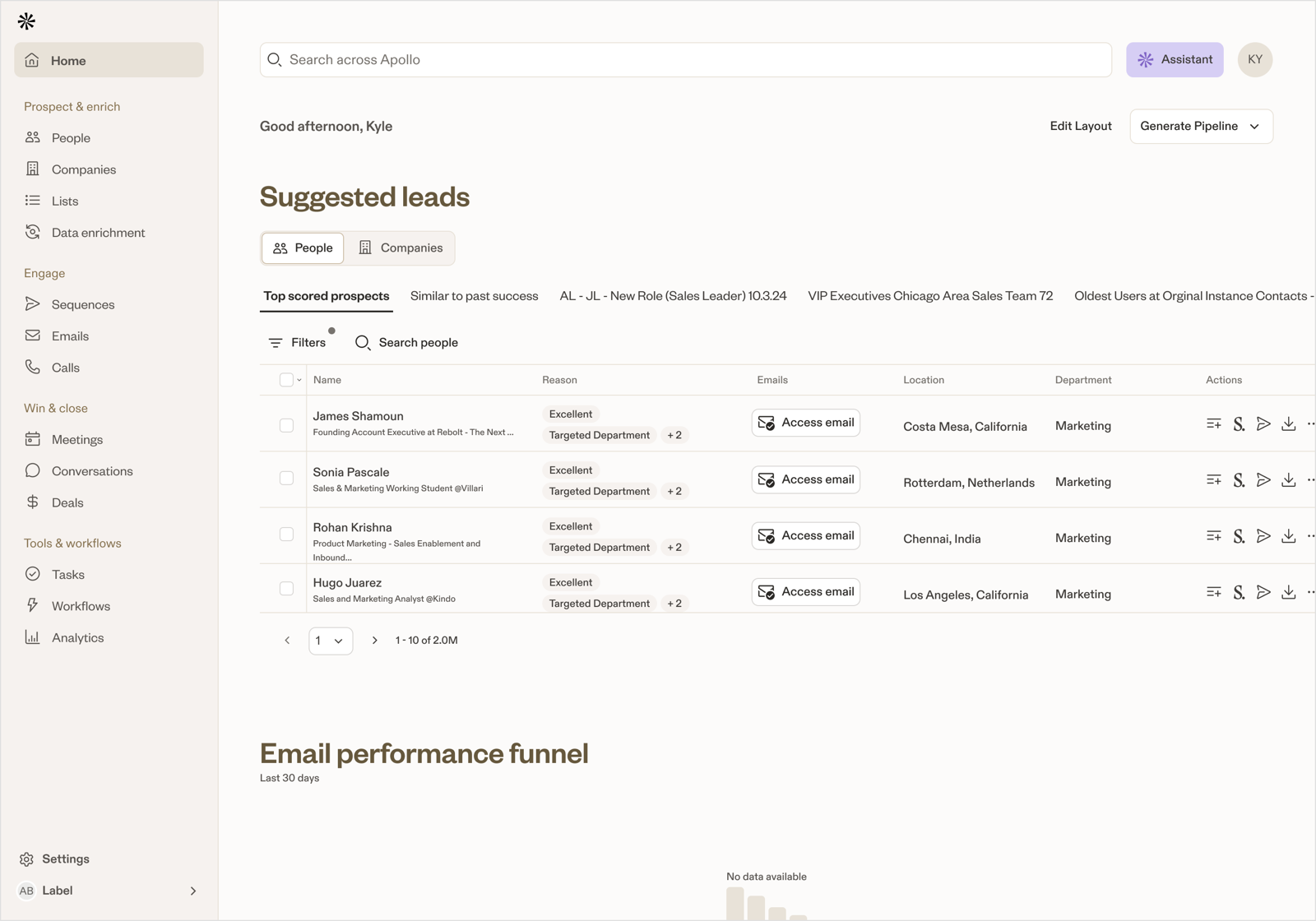Expand +2 reasons for Rohan Krishna
This screenshot has height=921, width=1316.
click(674, 547)
